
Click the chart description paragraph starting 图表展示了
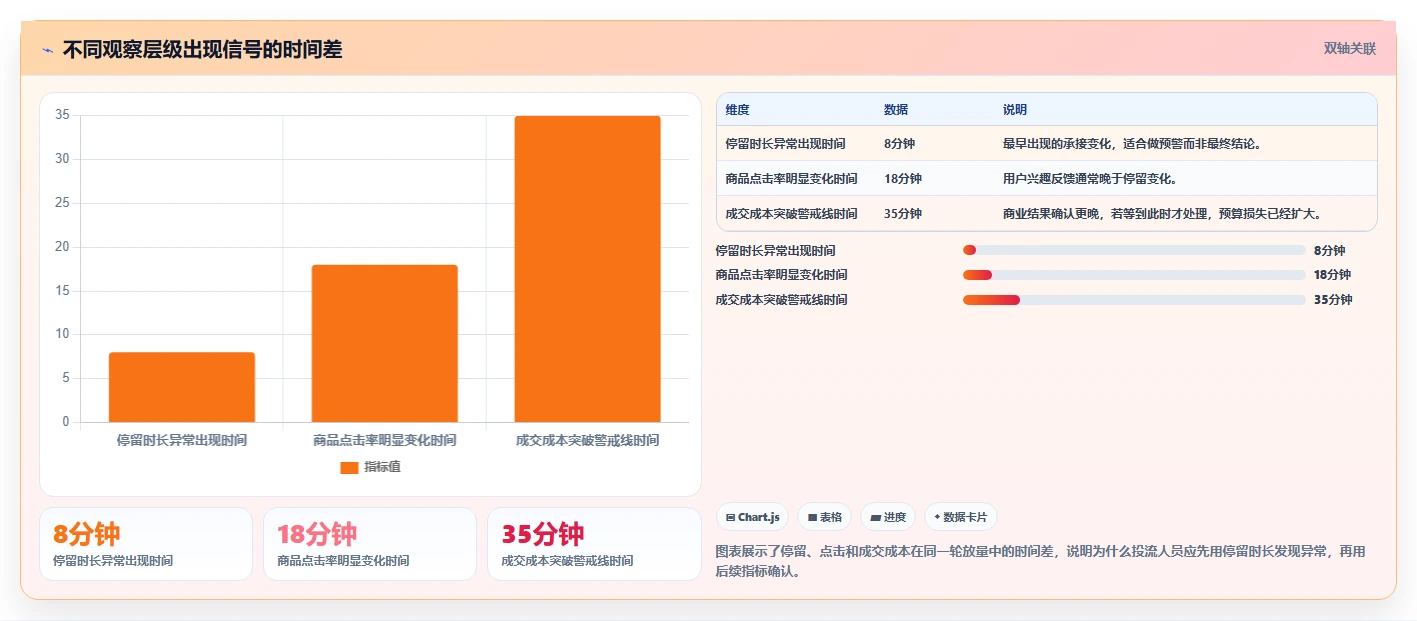(1041, 562)
